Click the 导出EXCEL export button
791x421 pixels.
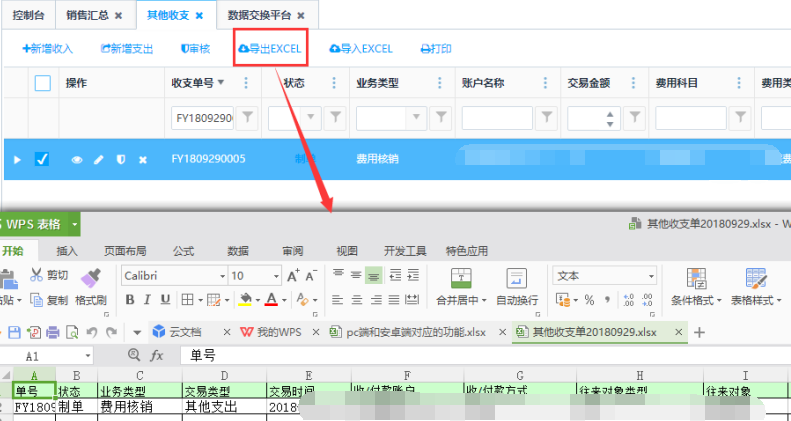click(270, 48)
